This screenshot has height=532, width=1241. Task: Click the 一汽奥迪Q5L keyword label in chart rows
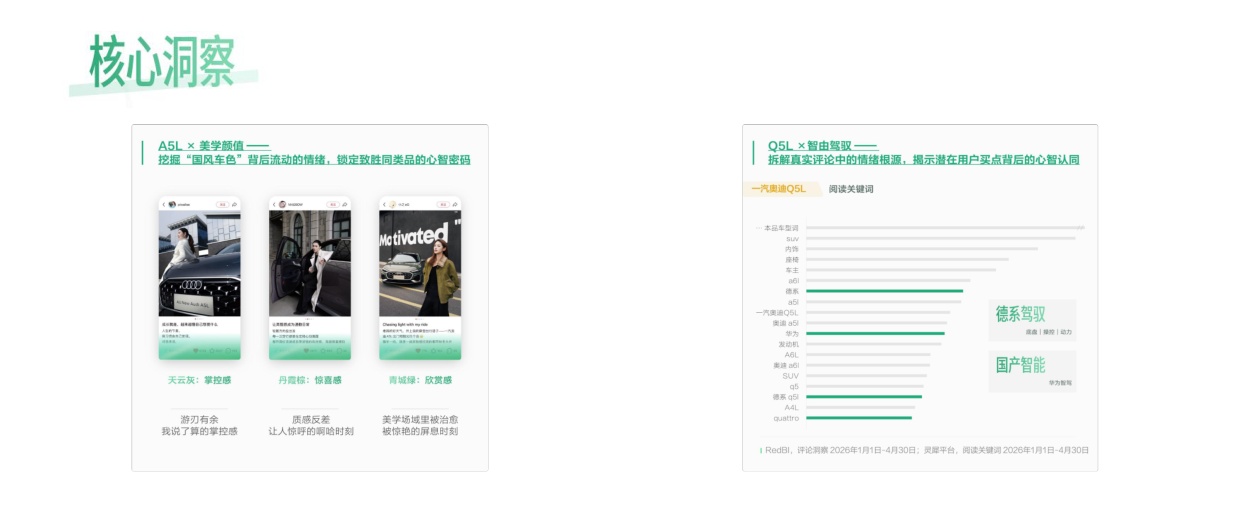click(x=778, y=312)
